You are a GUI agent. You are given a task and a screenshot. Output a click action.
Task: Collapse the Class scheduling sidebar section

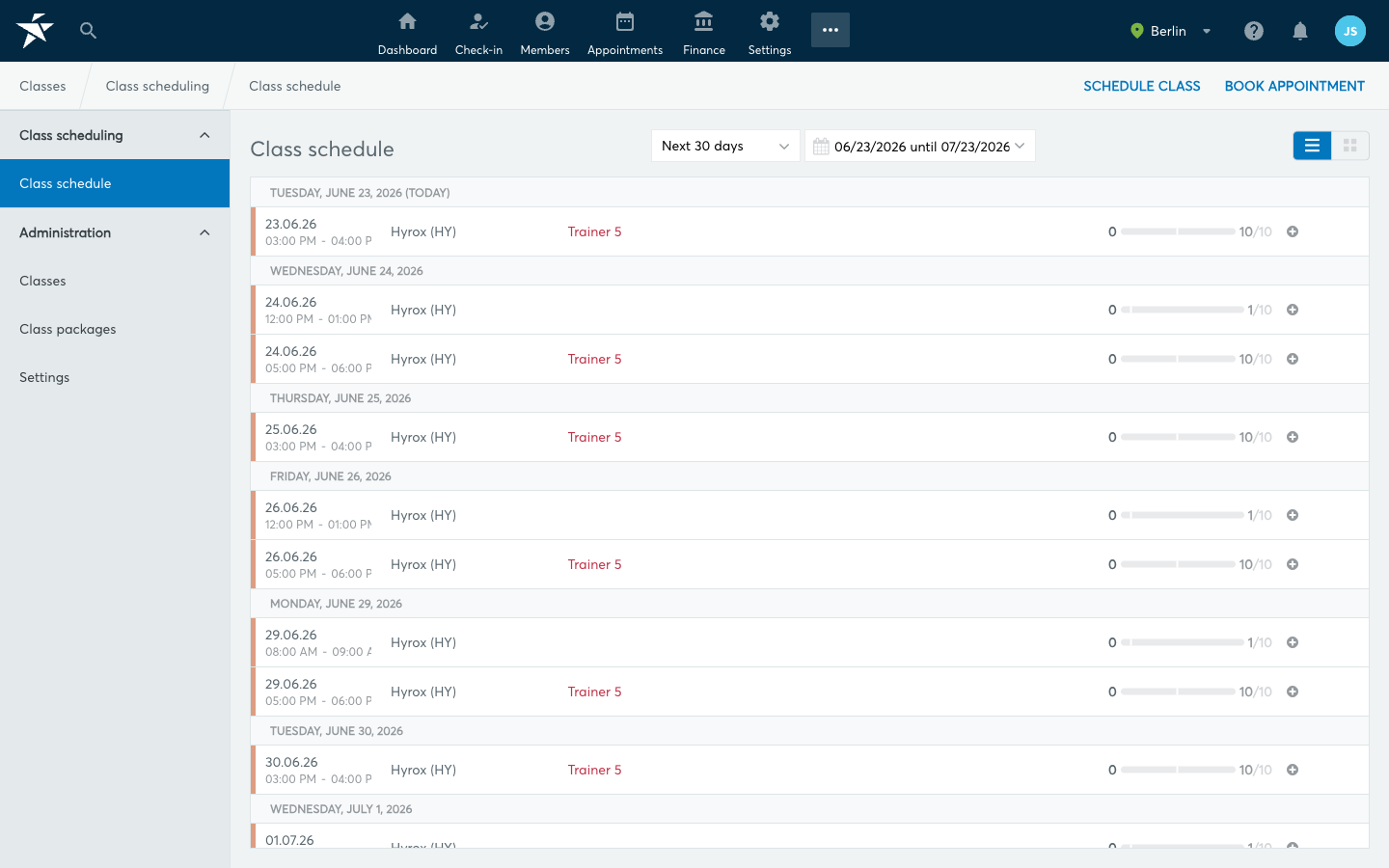pyautogui.click(x=115, y=135)
